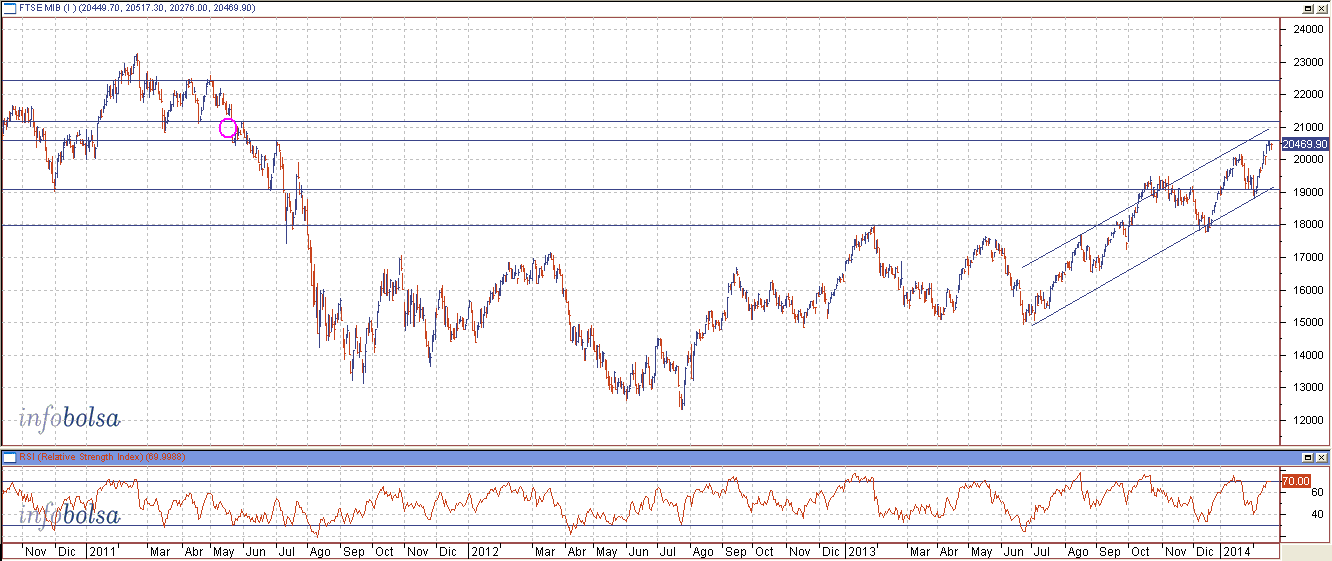This screenshot has width=1332, height=561.
Task: Click the 2013 year marker on time axis
Action: pyautogui.click(x=860, y=551)
